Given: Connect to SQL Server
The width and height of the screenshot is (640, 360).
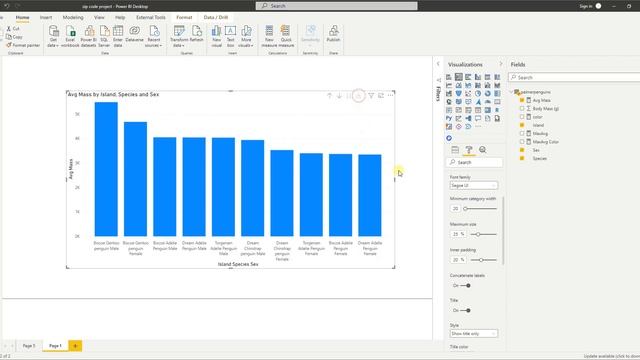Looking at the screenshot, I should (x=104, y=36).
